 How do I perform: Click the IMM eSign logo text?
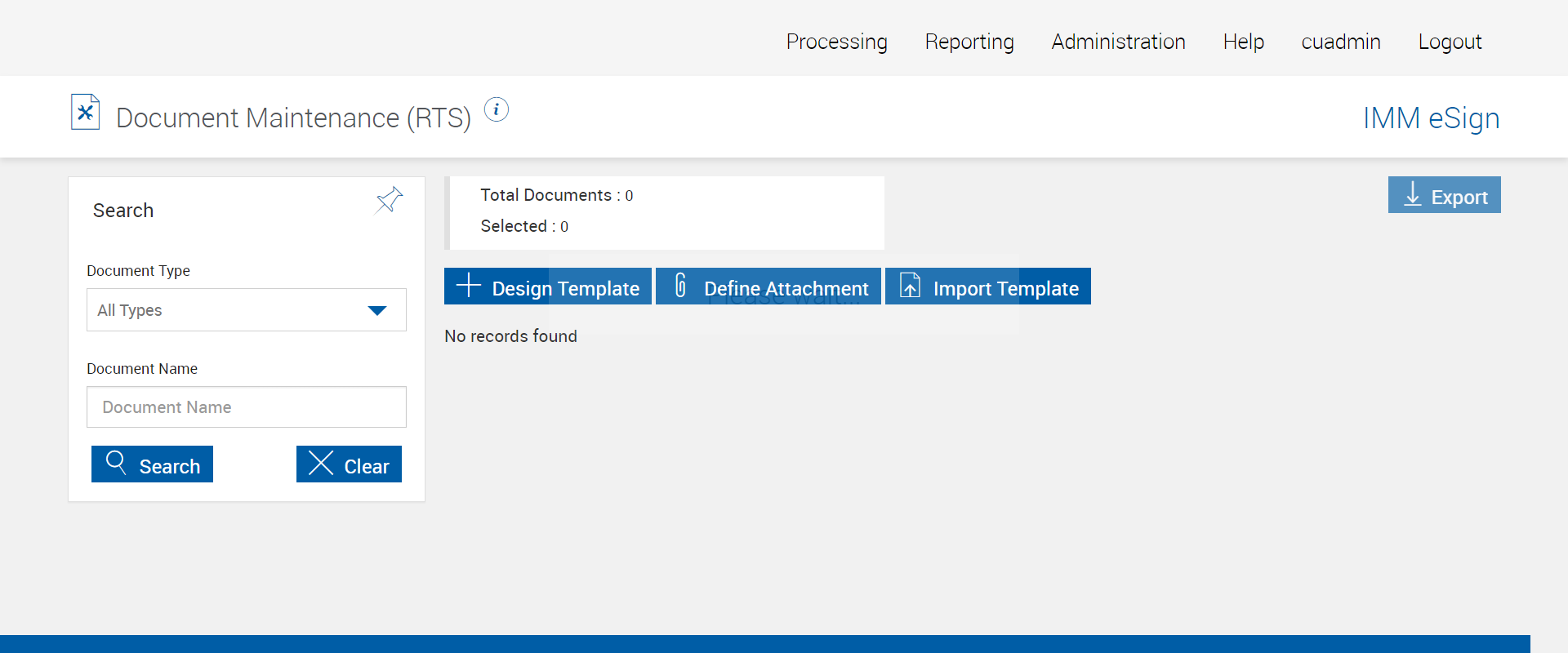[1431, 118]
